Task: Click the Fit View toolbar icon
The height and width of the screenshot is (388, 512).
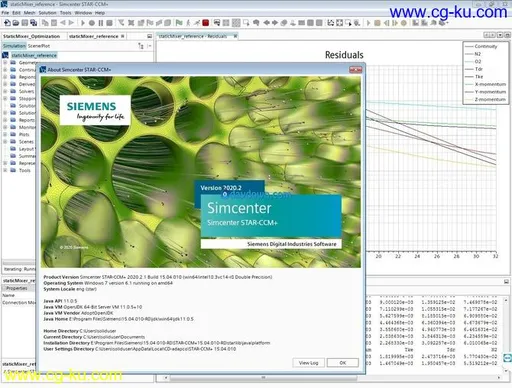Action: (x=339, y=23)
